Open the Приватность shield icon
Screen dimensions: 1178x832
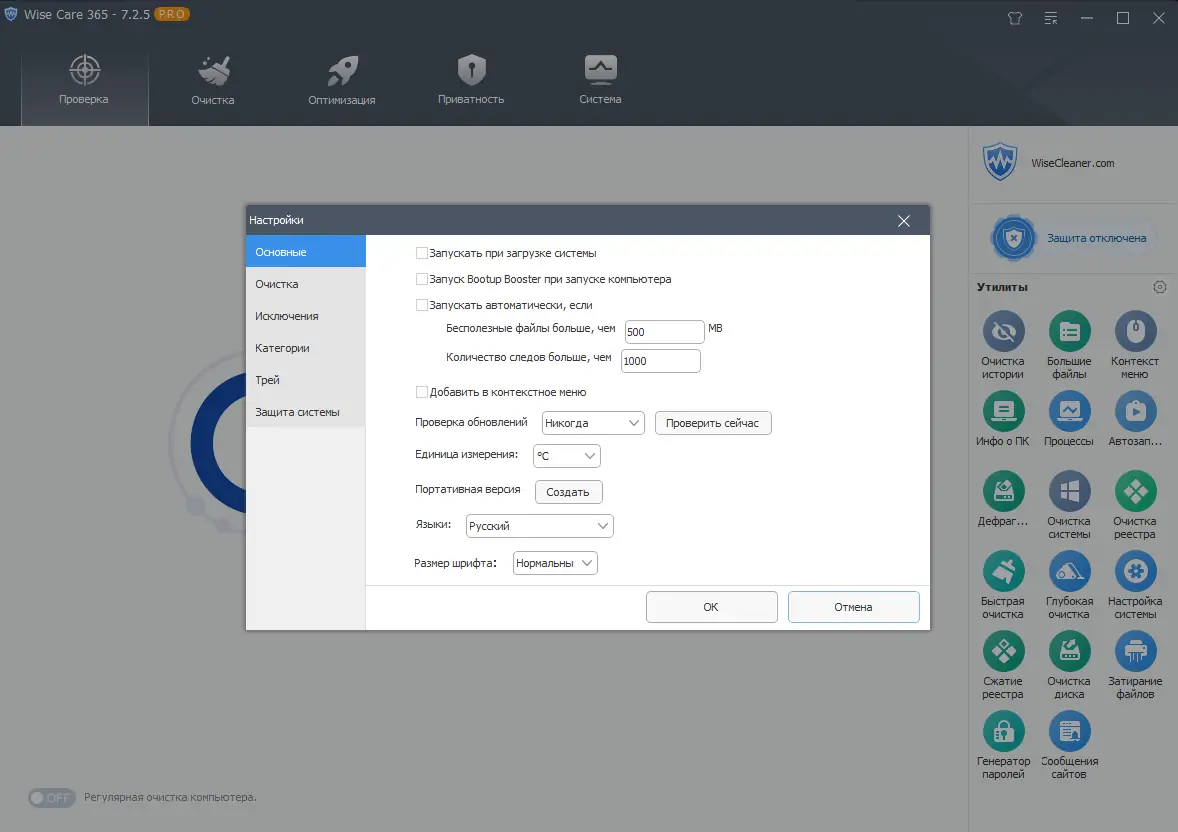point(472,70)
